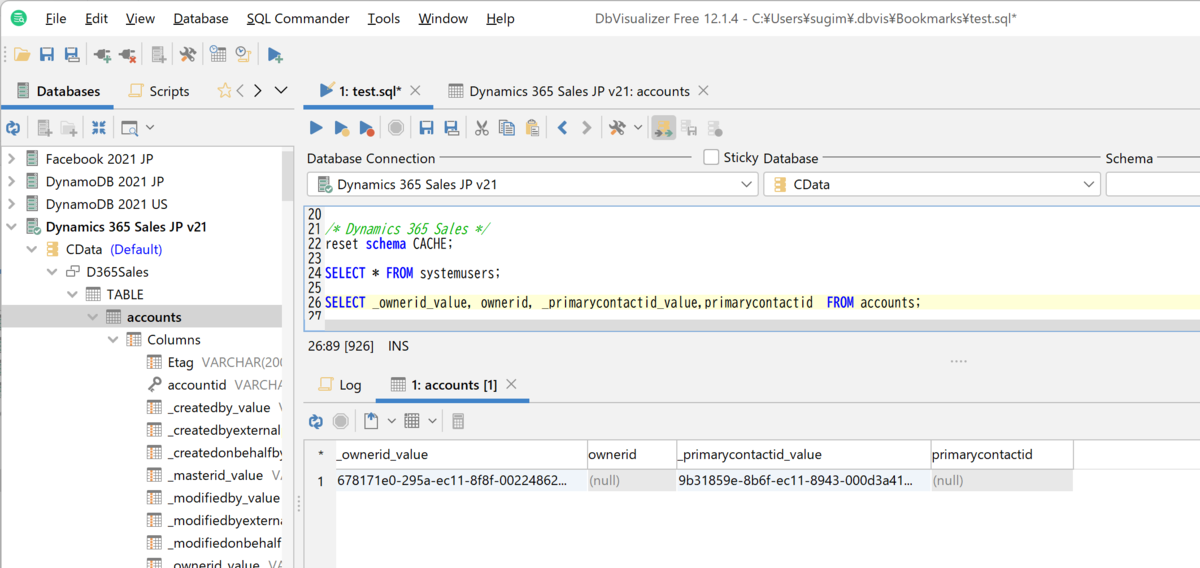Click the editor wrench settings icon

pos(617,128)
